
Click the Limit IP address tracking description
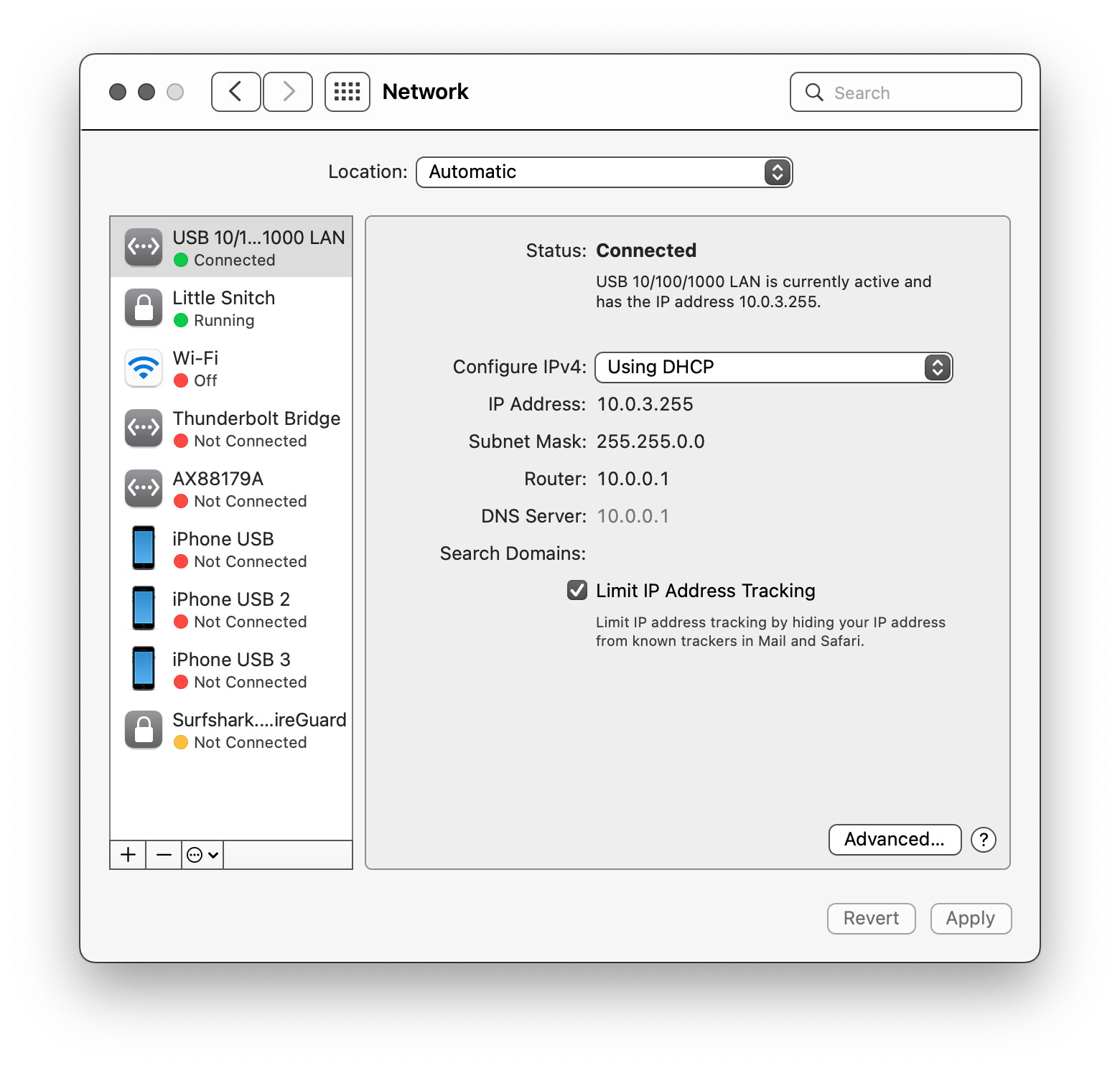(770, 632)
